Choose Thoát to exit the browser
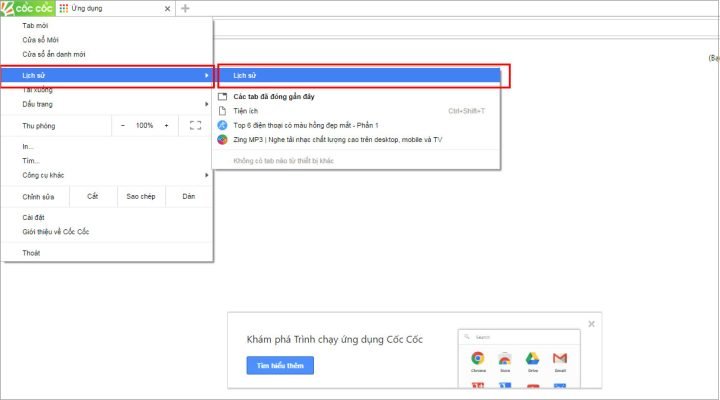The image size is (720, 400). coord(107,253)
